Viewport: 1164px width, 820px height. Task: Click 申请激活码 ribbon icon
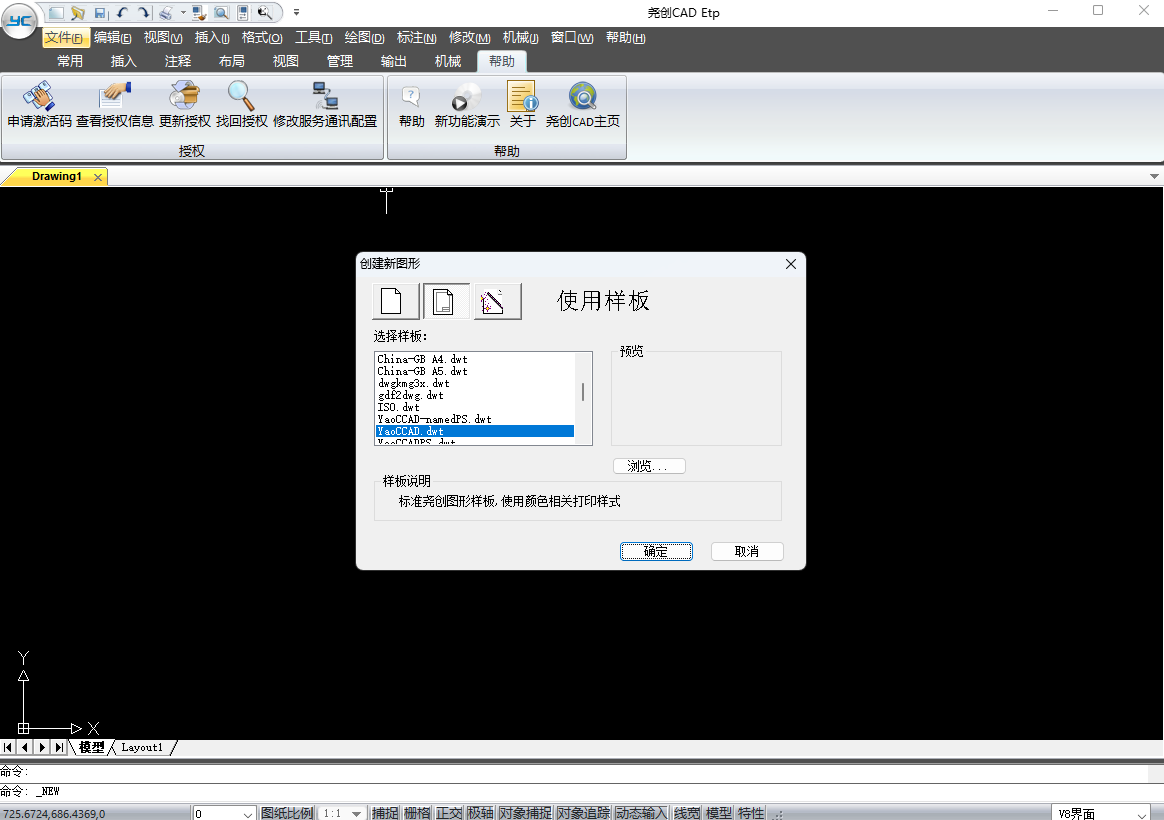click(x=39, y=105)
